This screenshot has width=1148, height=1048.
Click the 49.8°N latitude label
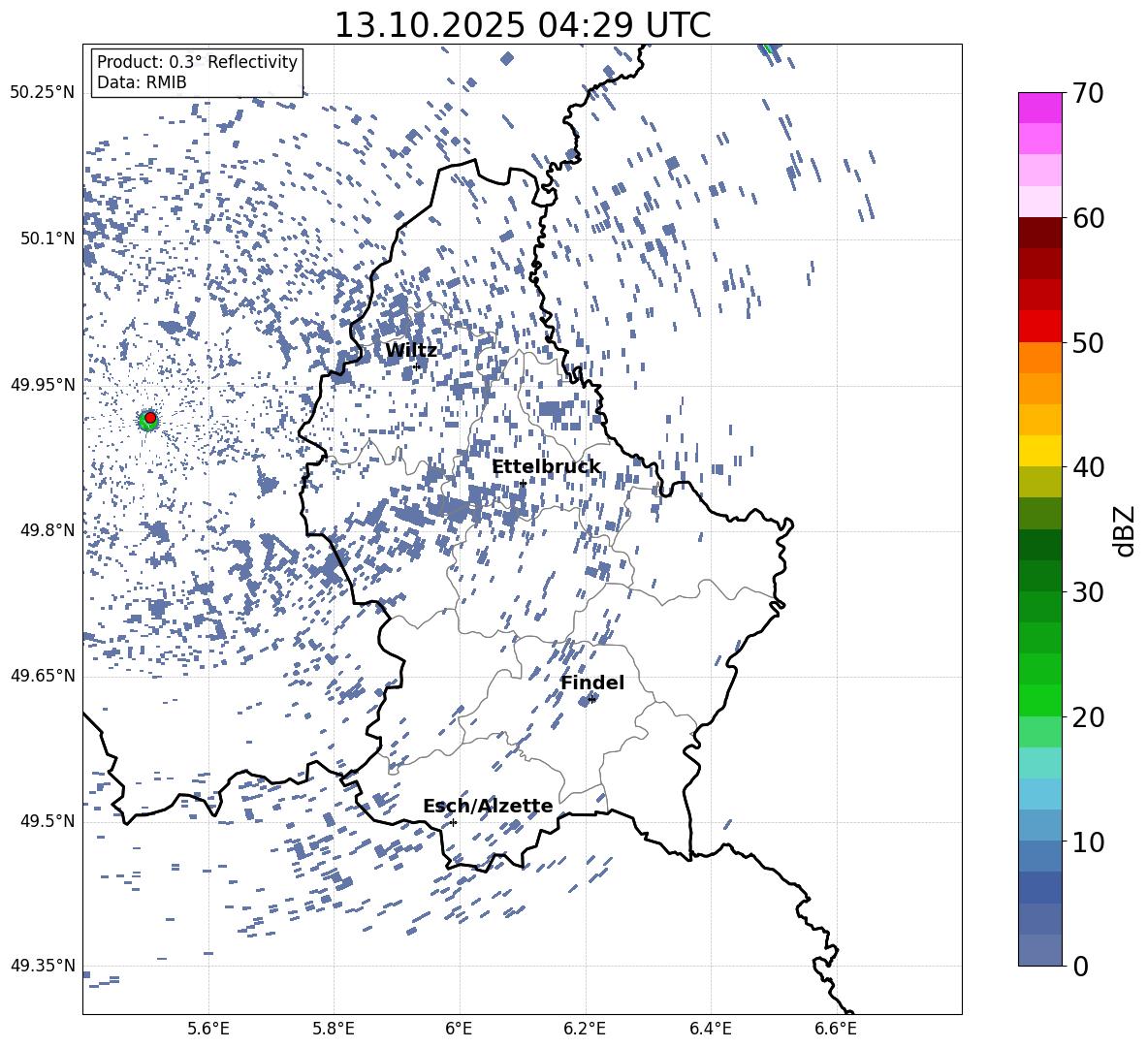47,530
